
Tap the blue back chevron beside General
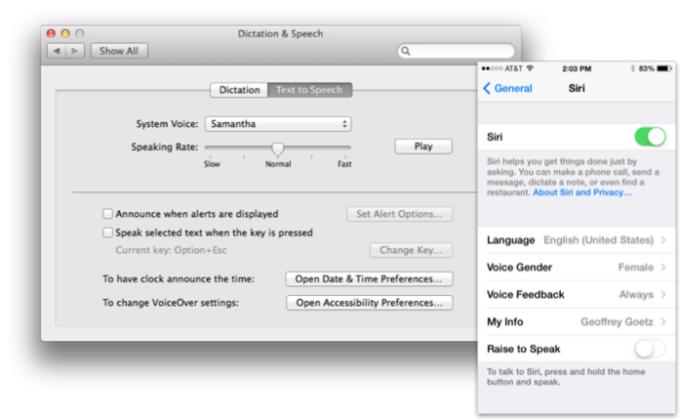(487, 89)
